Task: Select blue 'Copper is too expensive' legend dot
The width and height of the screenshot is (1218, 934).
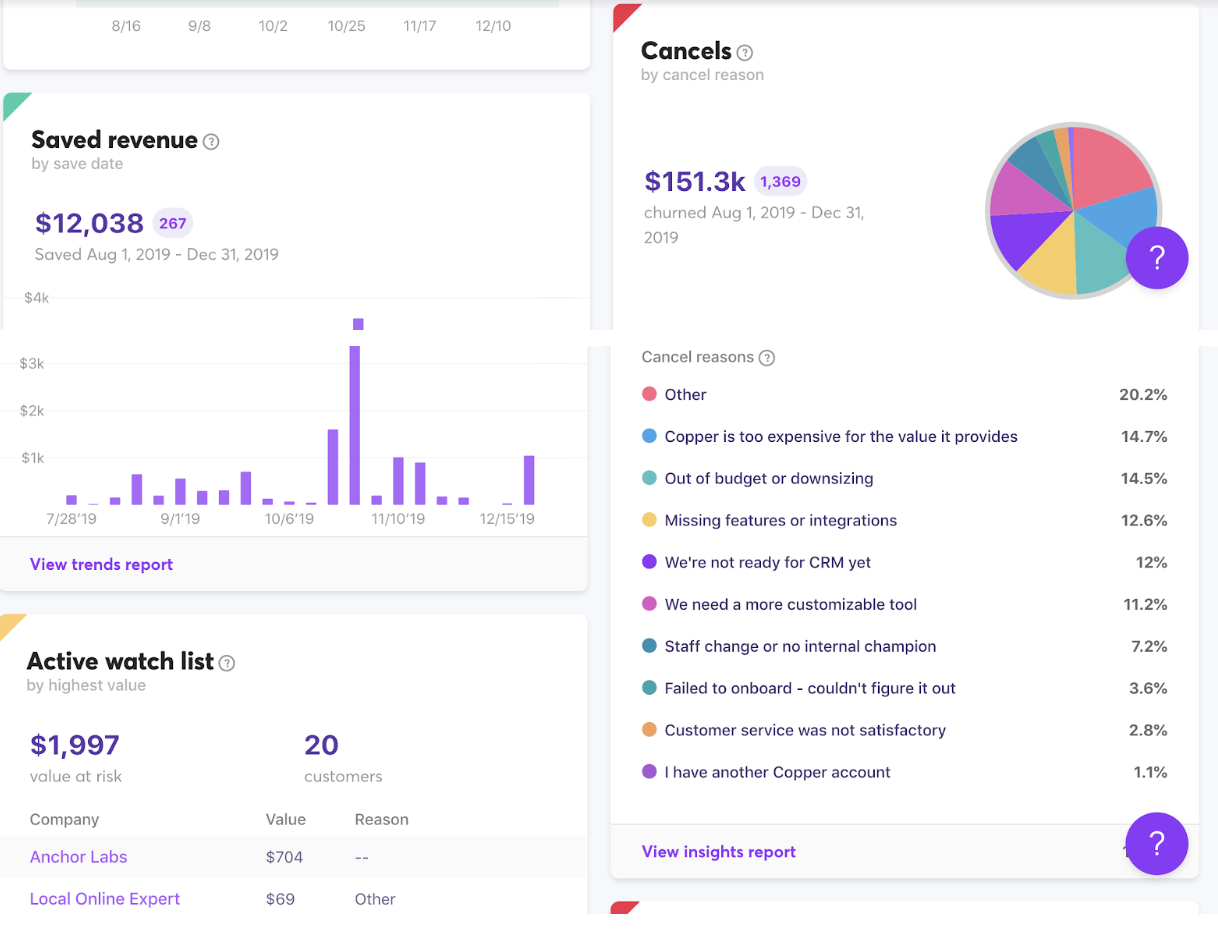Action: [x=649, y=437]
